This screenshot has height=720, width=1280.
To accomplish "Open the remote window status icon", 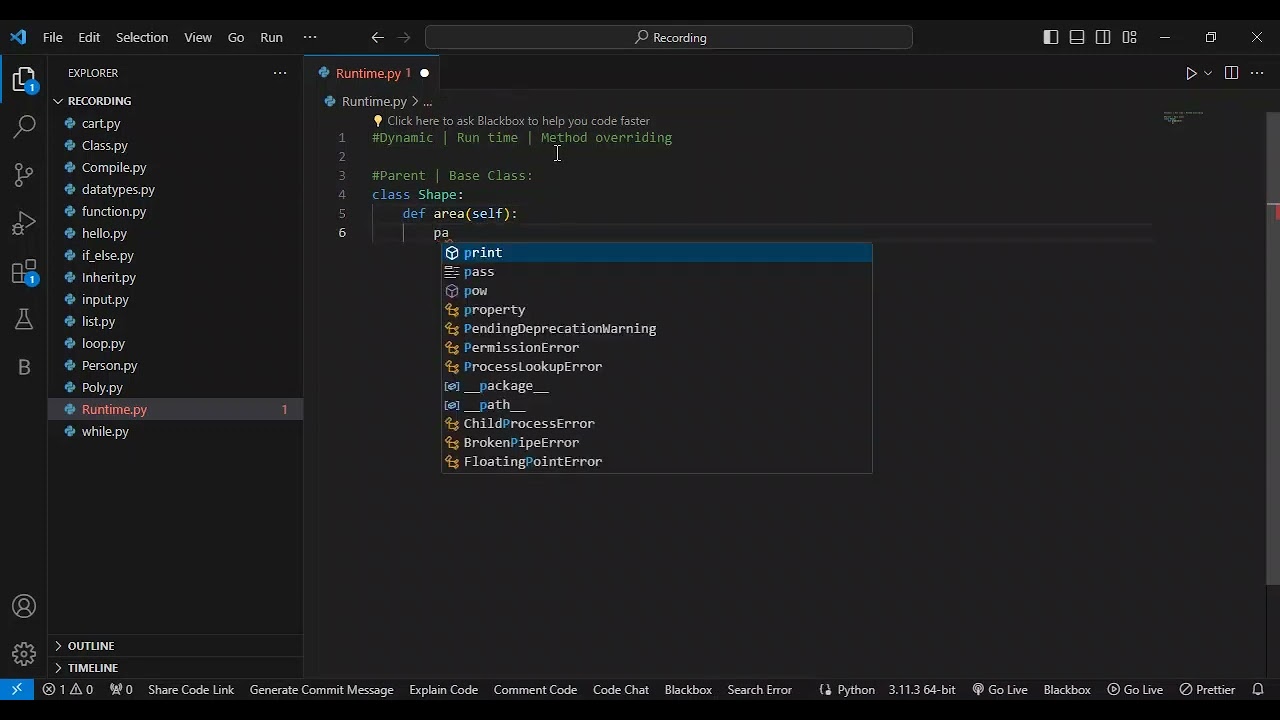I will [x=17, y=690].
